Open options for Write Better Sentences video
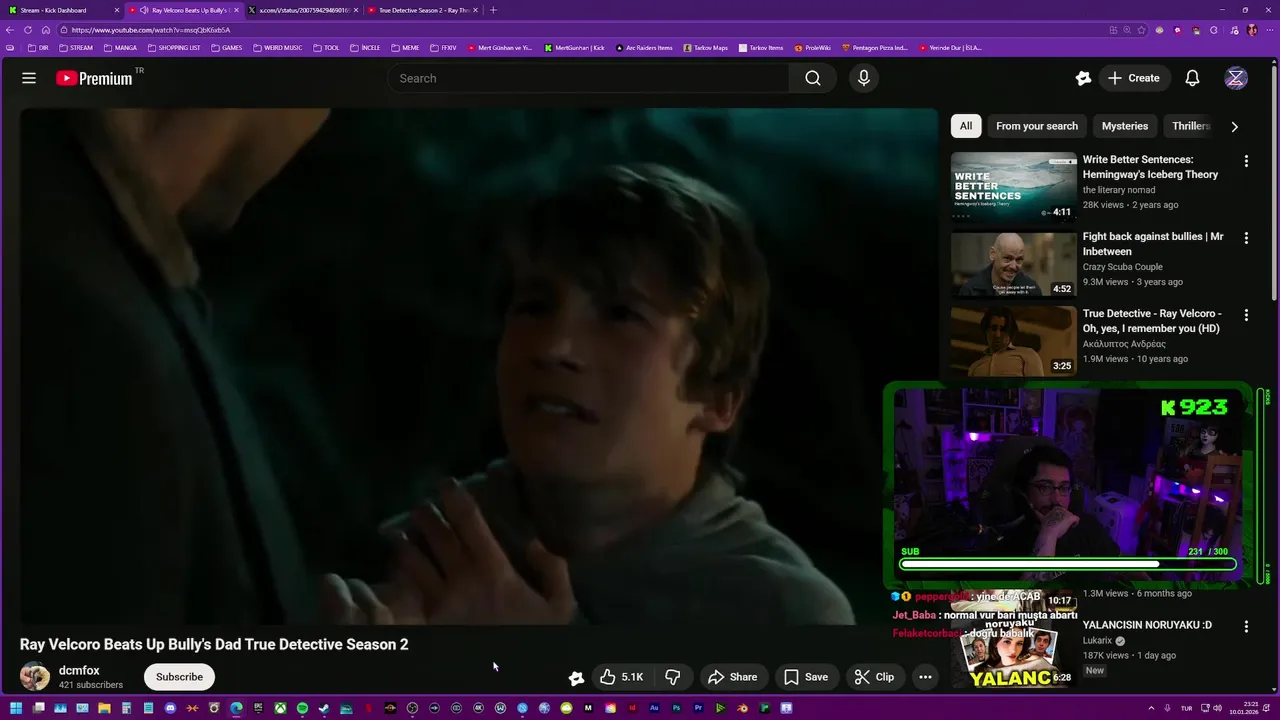Screen dimensions: 1280x720 pyautogui.click(x=1246, y=161)
